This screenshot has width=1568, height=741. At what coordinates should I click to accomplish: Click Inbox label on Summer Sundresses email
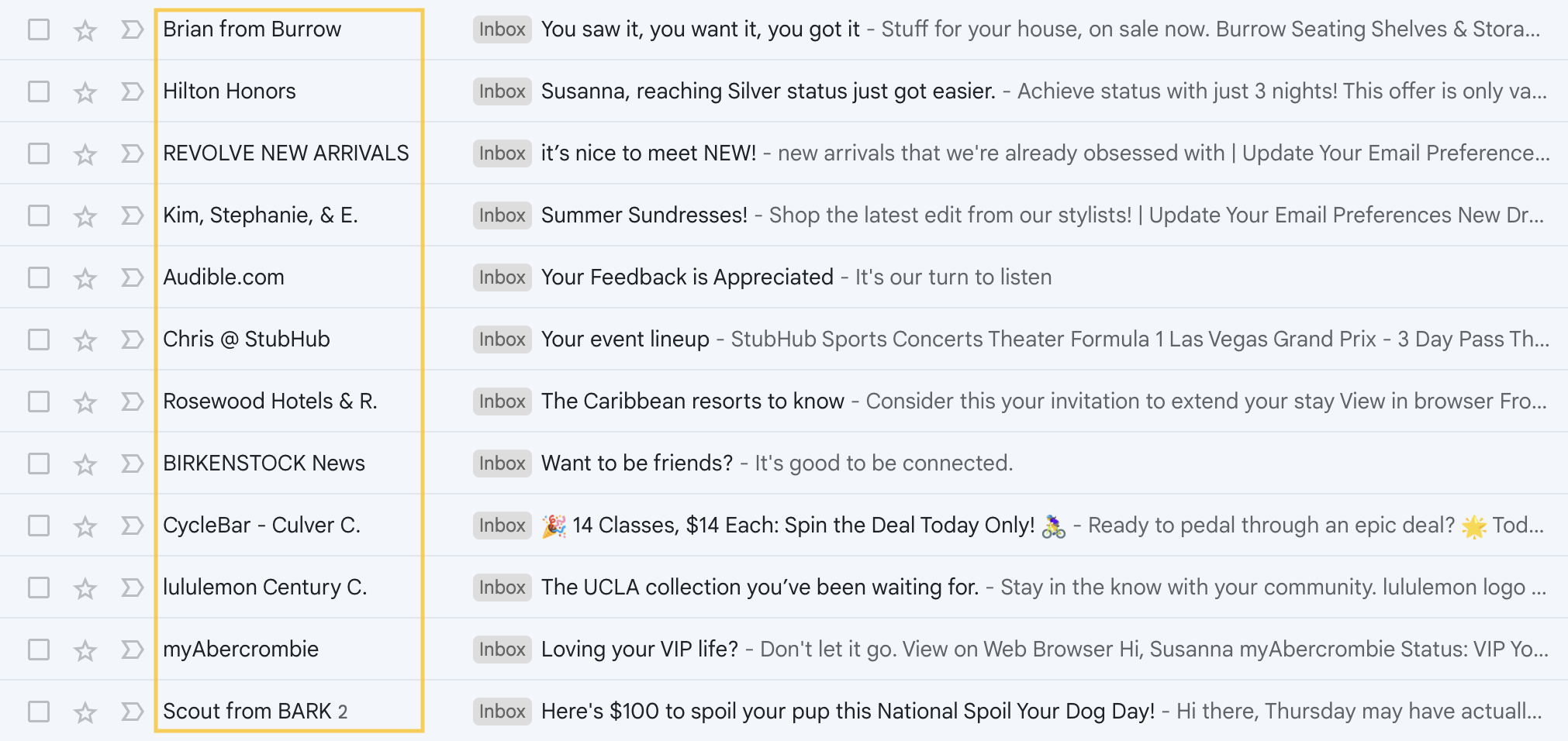pyautogui.click(x=502, y=215)
